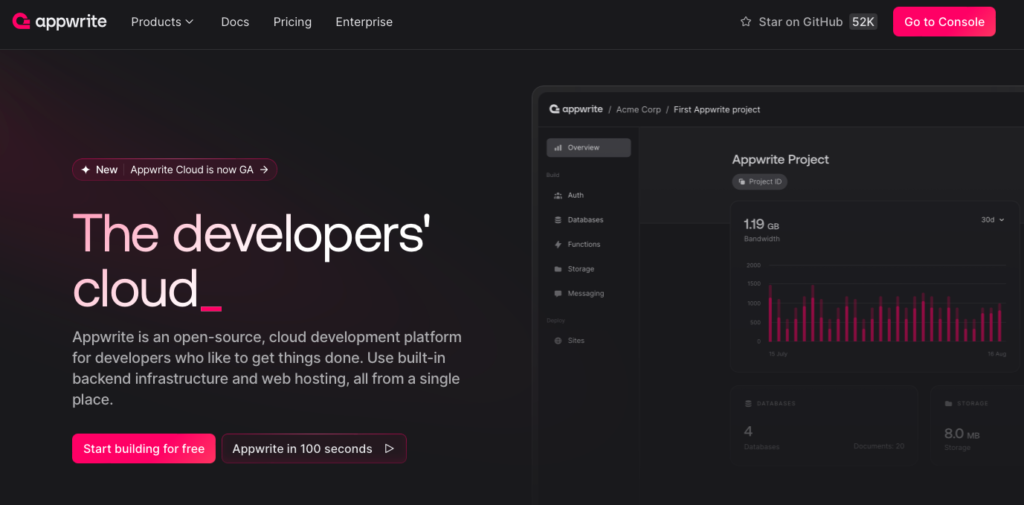The image size is (1024, 505).
Task: Open the Products dropdown menu
Action: (x=163, y=22)
